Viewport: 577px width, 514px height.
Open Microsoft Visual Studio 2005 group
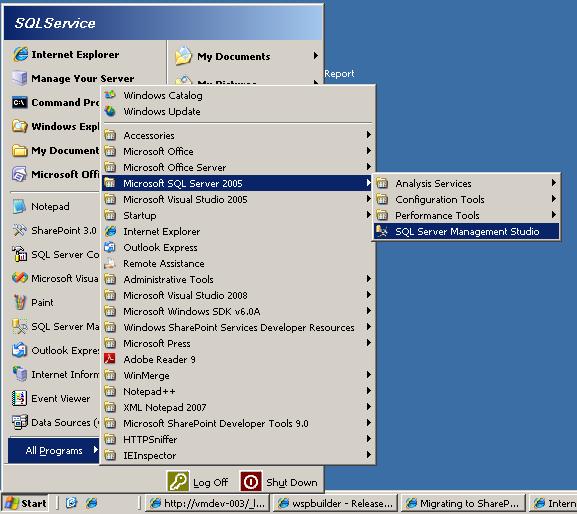237,199
